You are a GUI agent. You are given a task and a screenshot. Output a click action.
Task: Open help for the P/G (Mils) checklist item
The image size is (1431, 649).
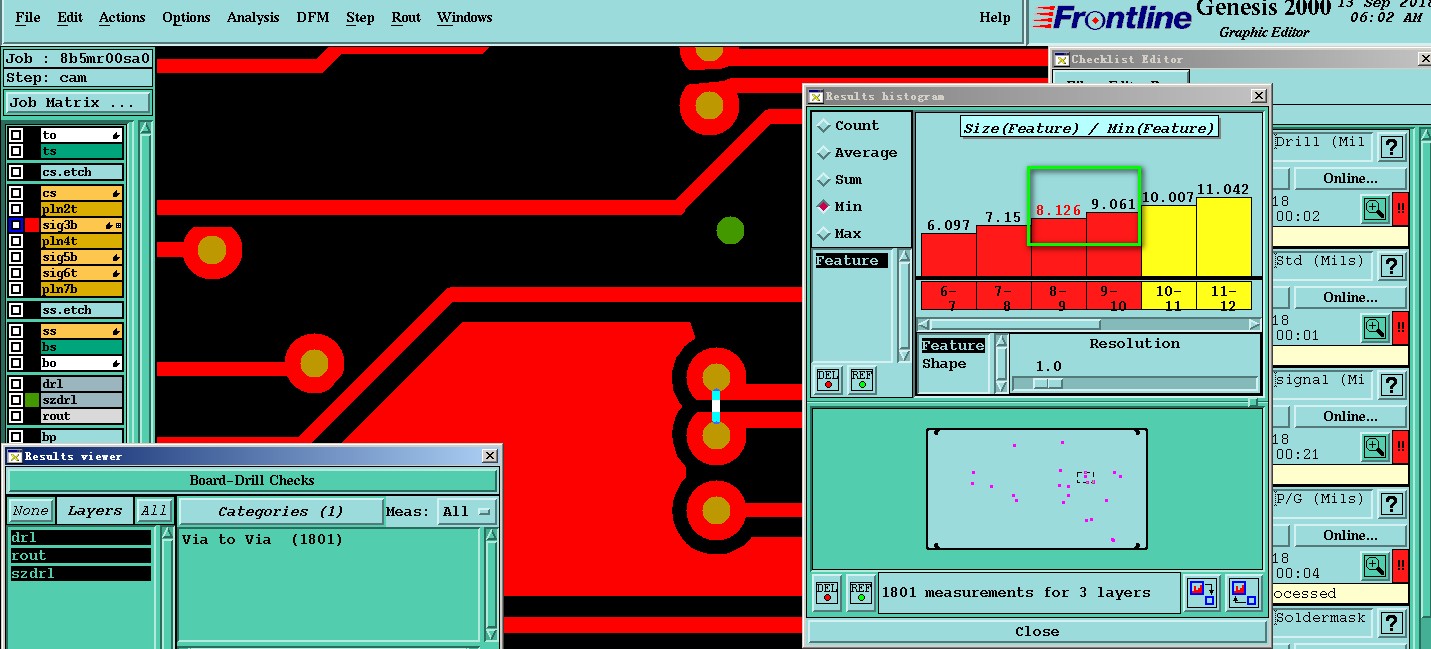point(1391,505)
